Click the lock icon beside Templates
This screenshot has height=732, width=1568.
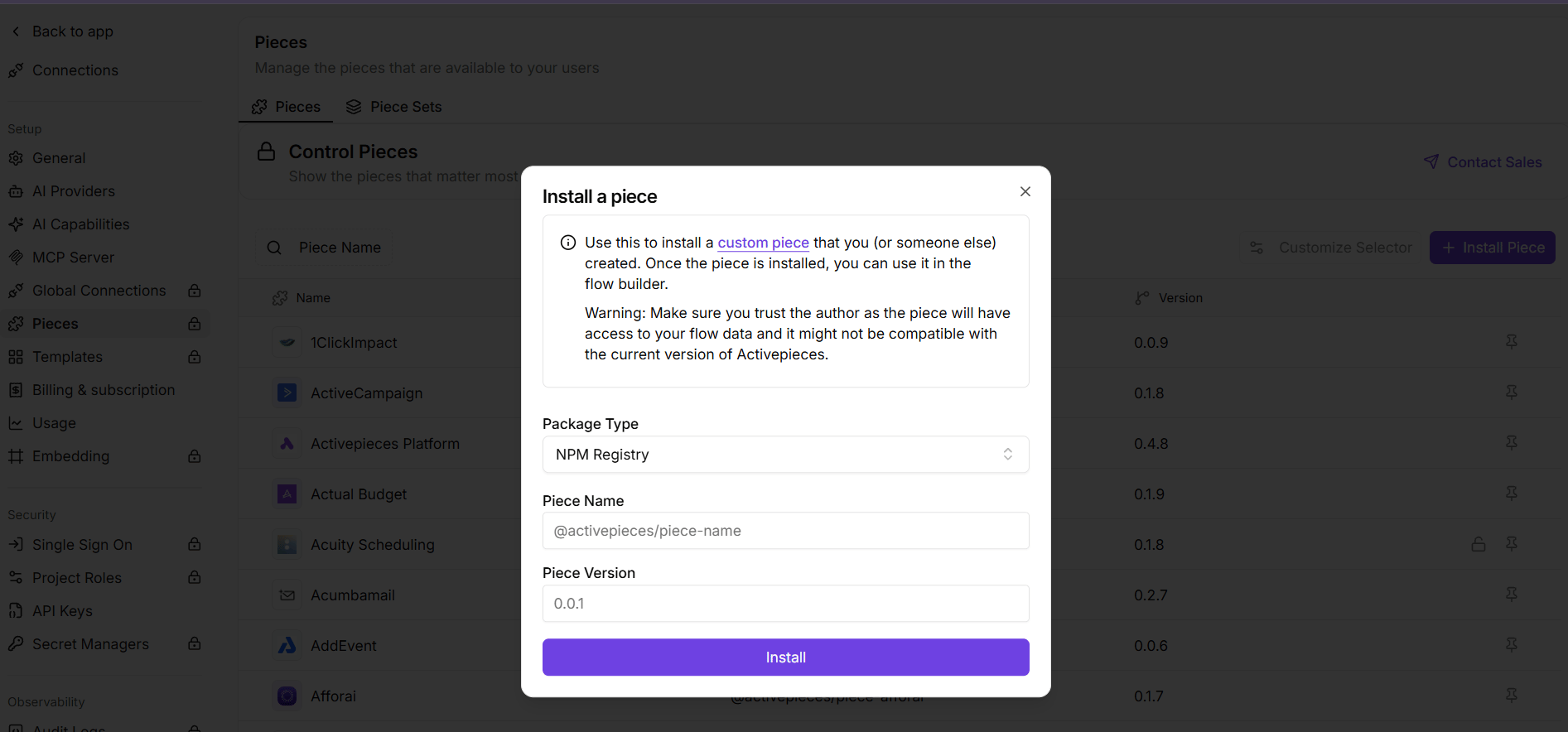click(195, 357)
